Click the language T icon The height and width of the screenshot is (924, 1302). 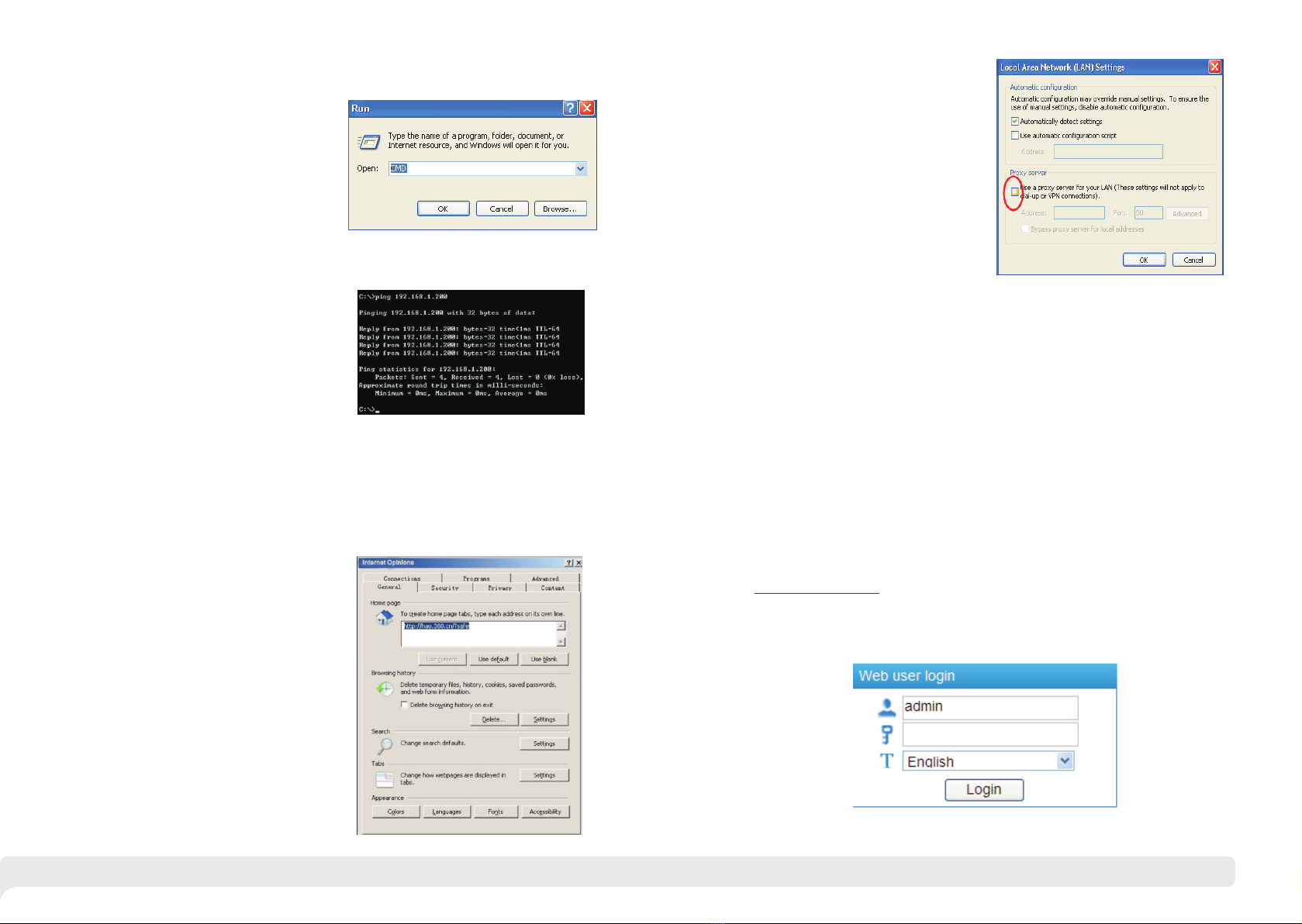tap(886, 761)
